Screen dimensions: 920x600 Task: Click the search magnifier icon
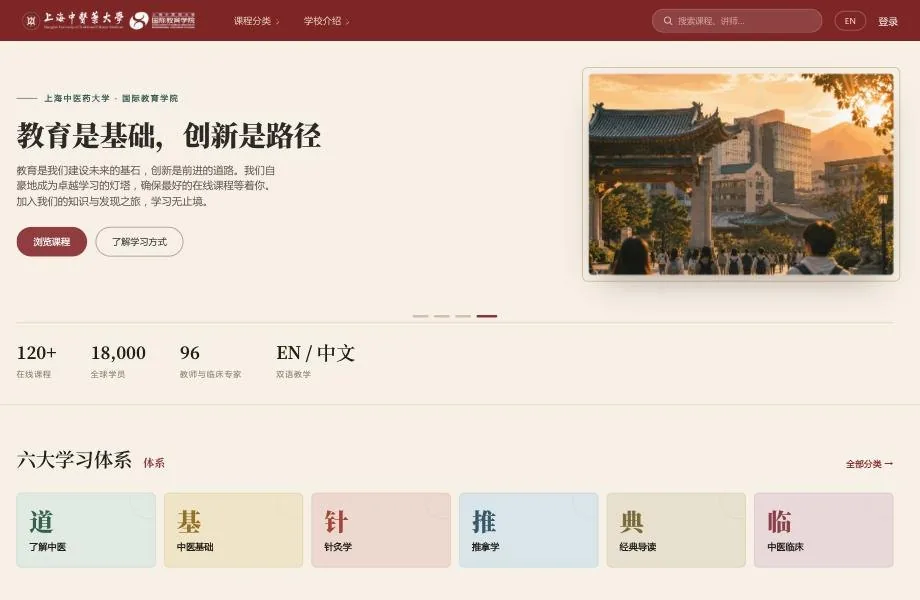pyautogui.click(x=668, y=21)
